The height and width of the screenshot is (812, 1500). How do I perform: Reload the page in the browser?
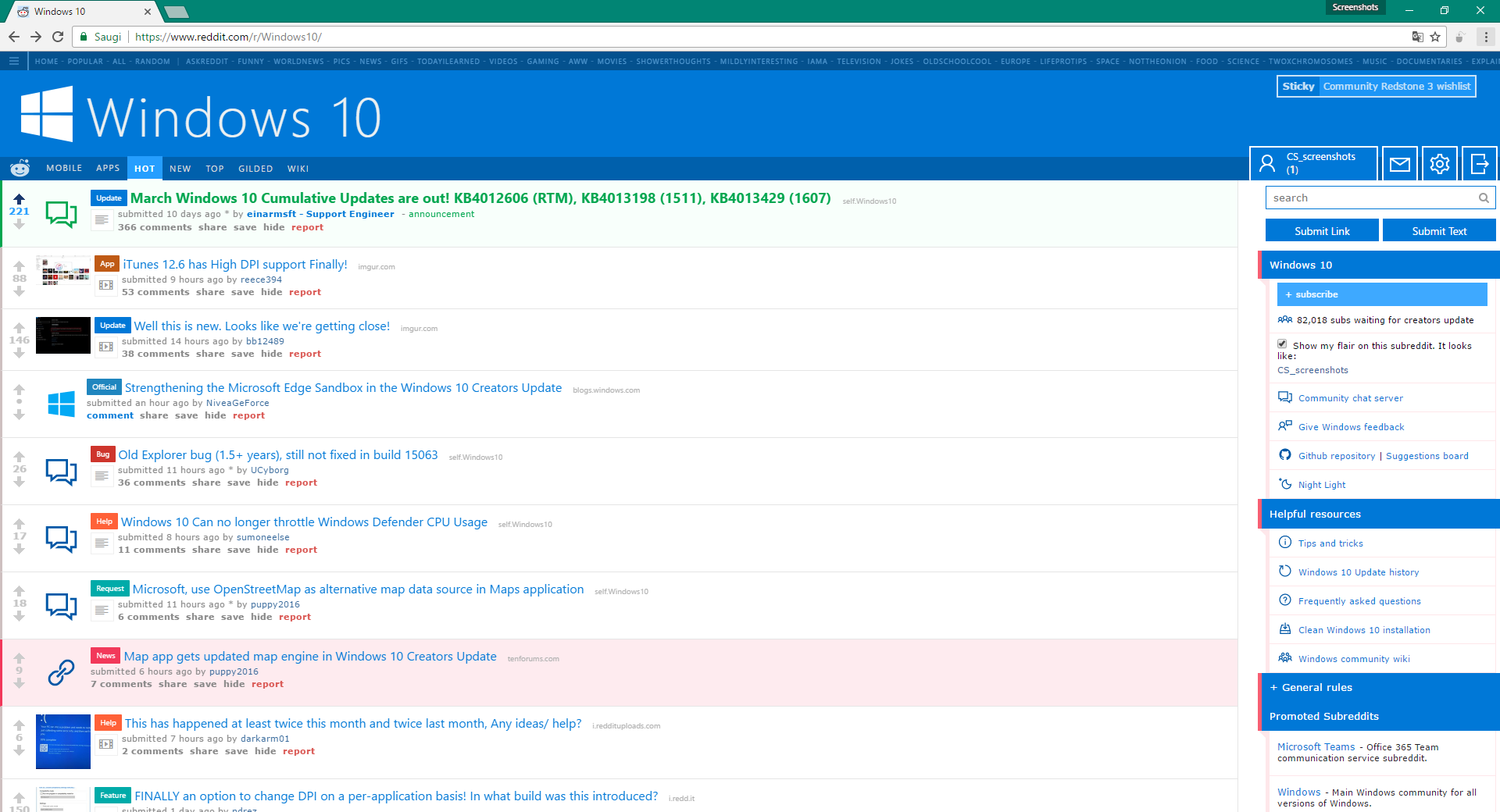(x=58, y=37)
